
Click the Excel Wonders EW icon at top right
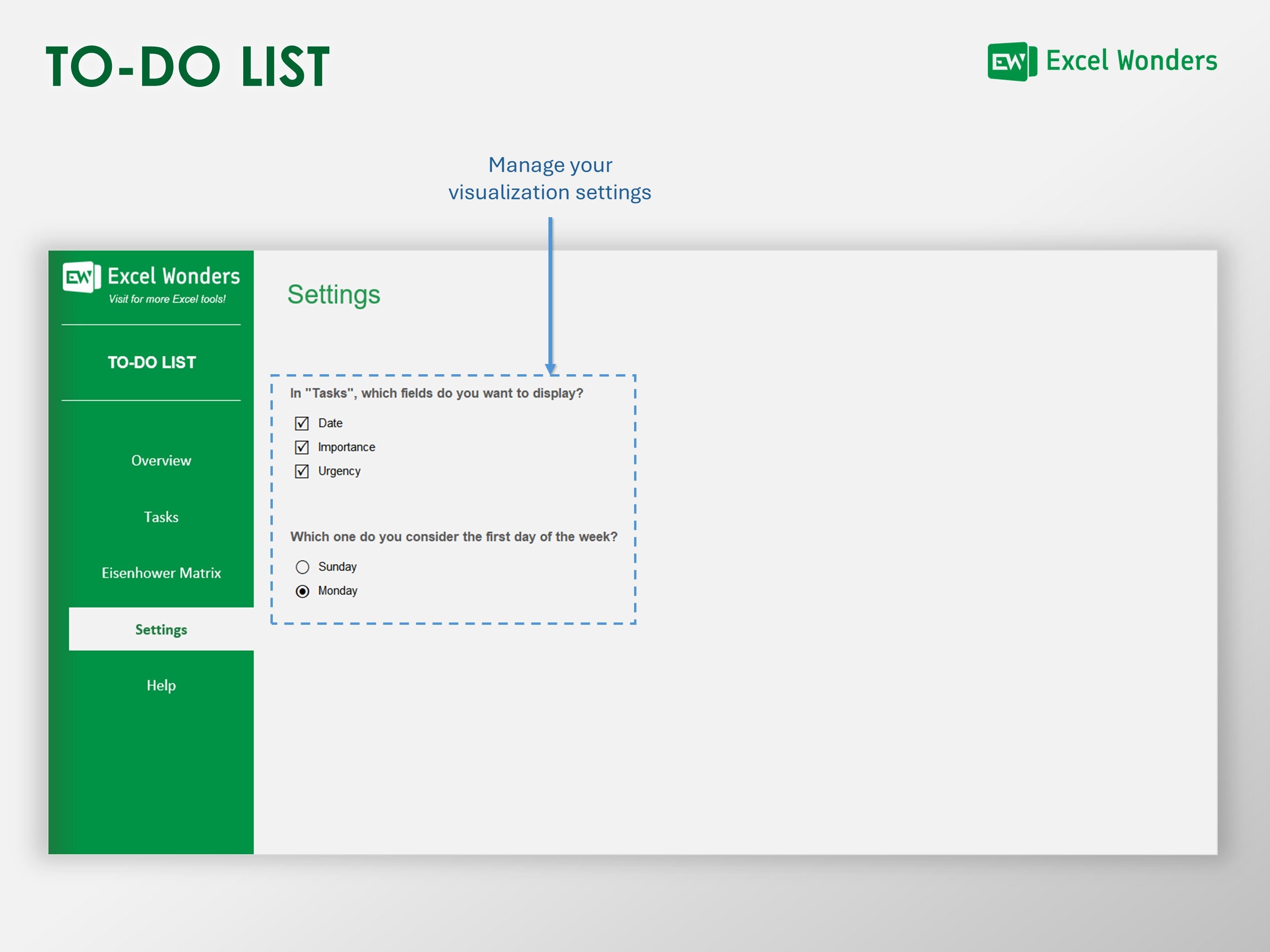pos(1012,61)
